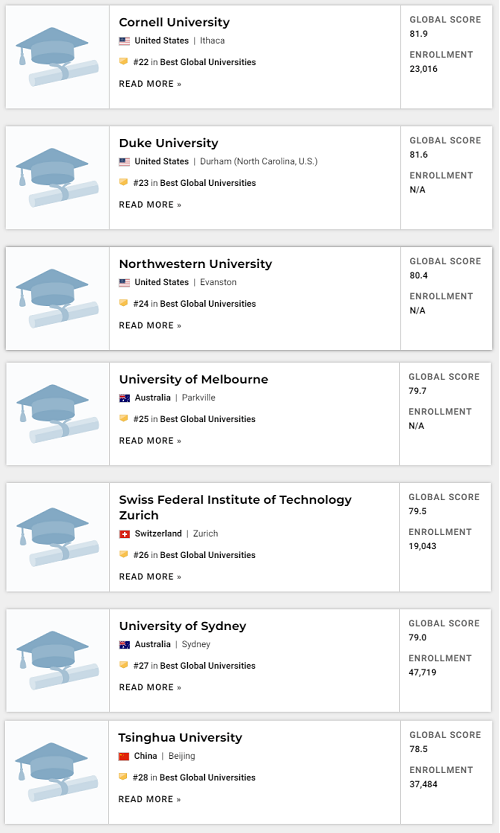Click READ MORE under Tsinghua University

click(149, 799)
